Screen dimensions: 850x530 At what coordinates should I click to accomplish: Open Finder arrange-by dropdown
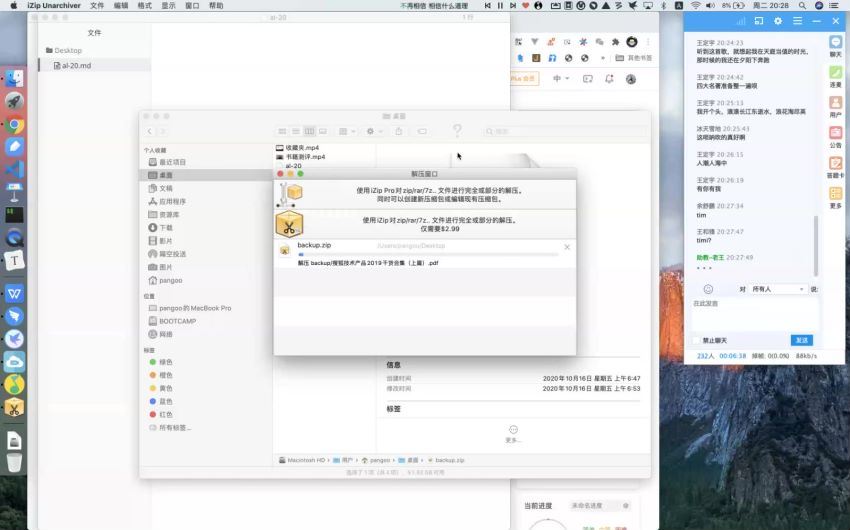346,131
